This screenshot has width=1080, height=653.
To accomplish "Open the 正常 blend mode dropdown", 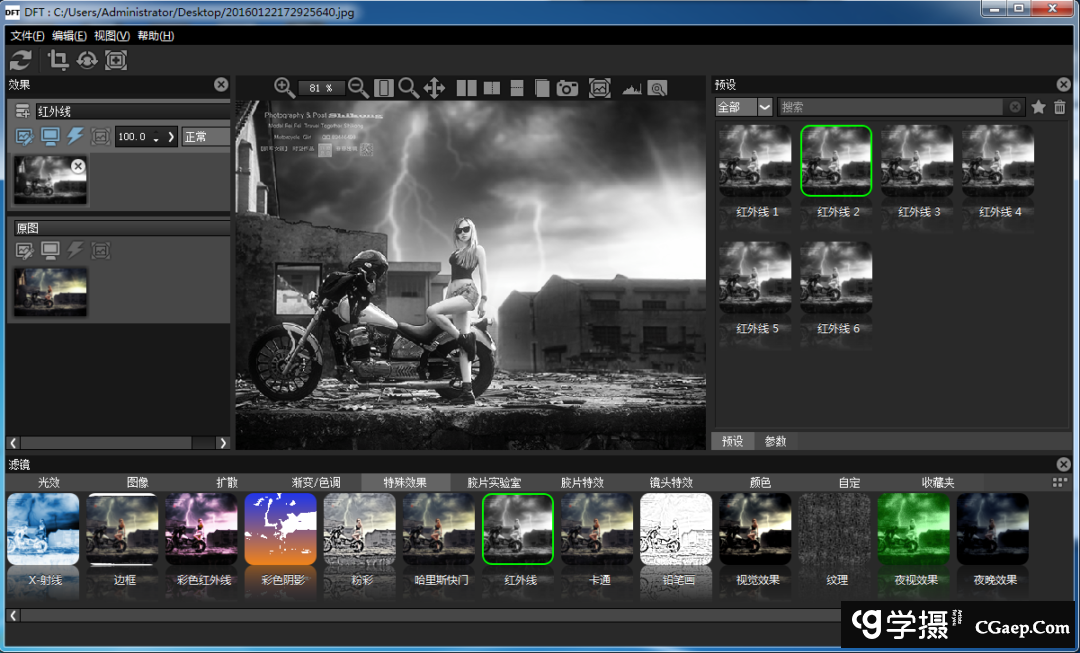I will [x=205, y=137].
